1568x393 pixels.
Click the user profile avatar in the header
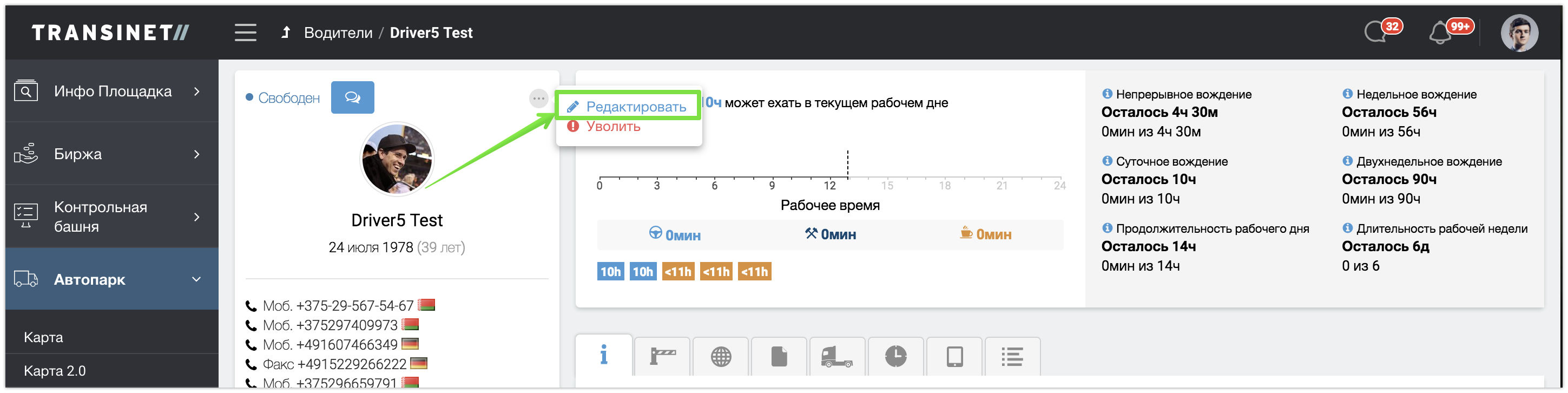point(1519,33)
